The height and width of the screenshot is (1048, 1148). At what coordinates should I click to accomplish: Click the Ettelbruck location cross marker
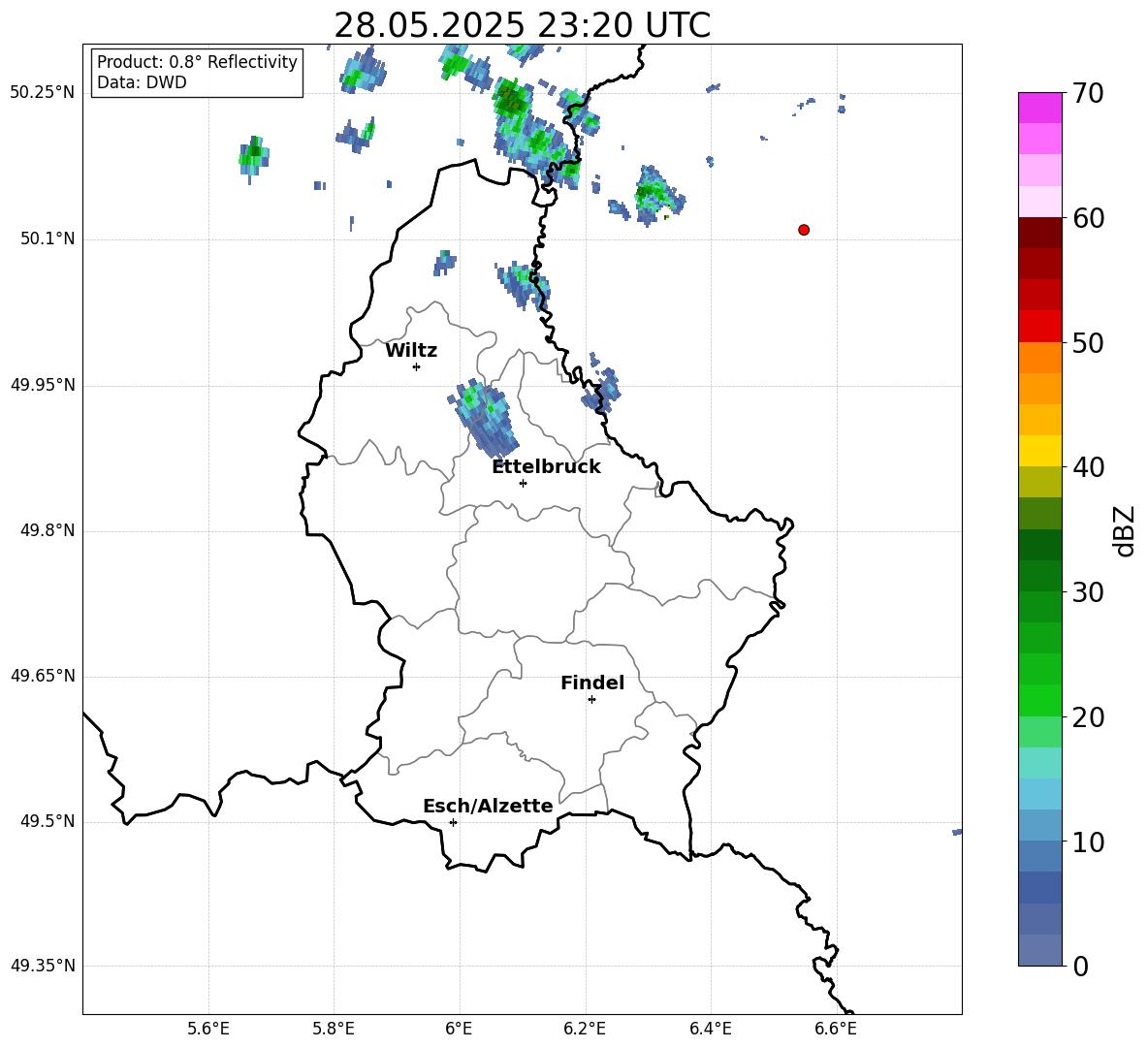pos(523,483)
